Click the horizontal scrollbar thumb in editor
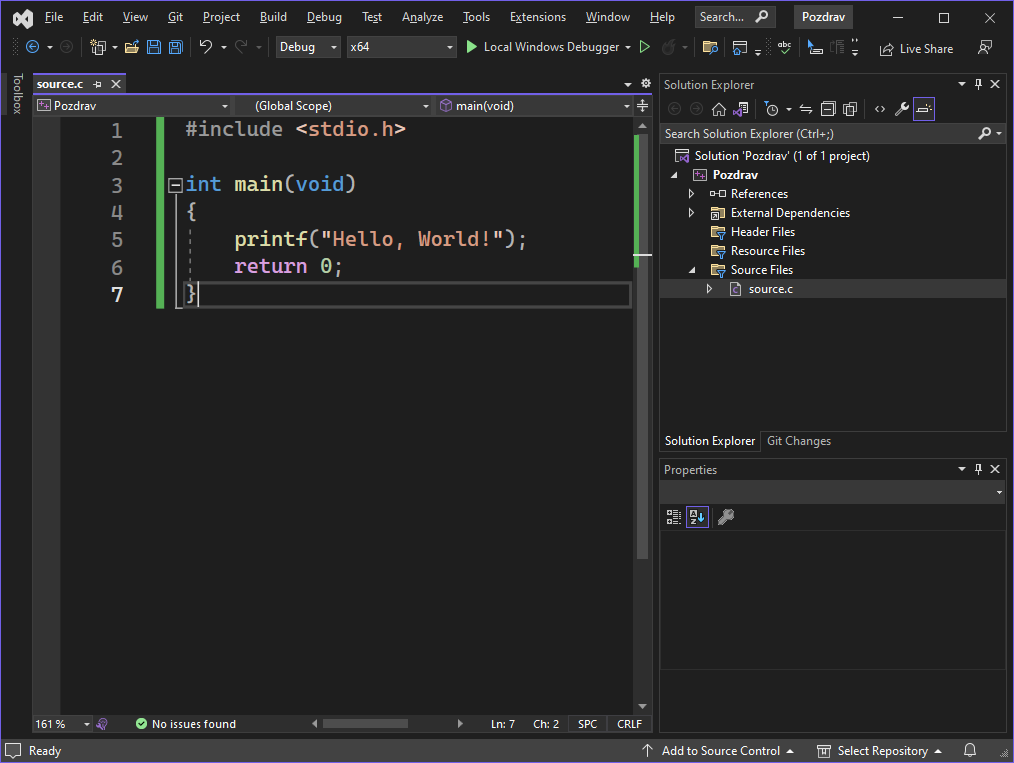Viewport: 1014px width, 763px height. coord(365,724)
